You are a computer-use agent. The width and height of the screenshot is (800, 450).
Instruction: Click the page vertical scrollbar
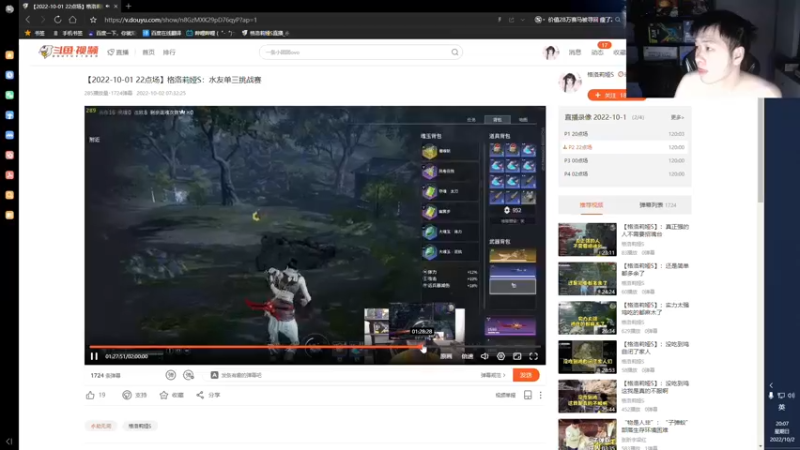760,151
